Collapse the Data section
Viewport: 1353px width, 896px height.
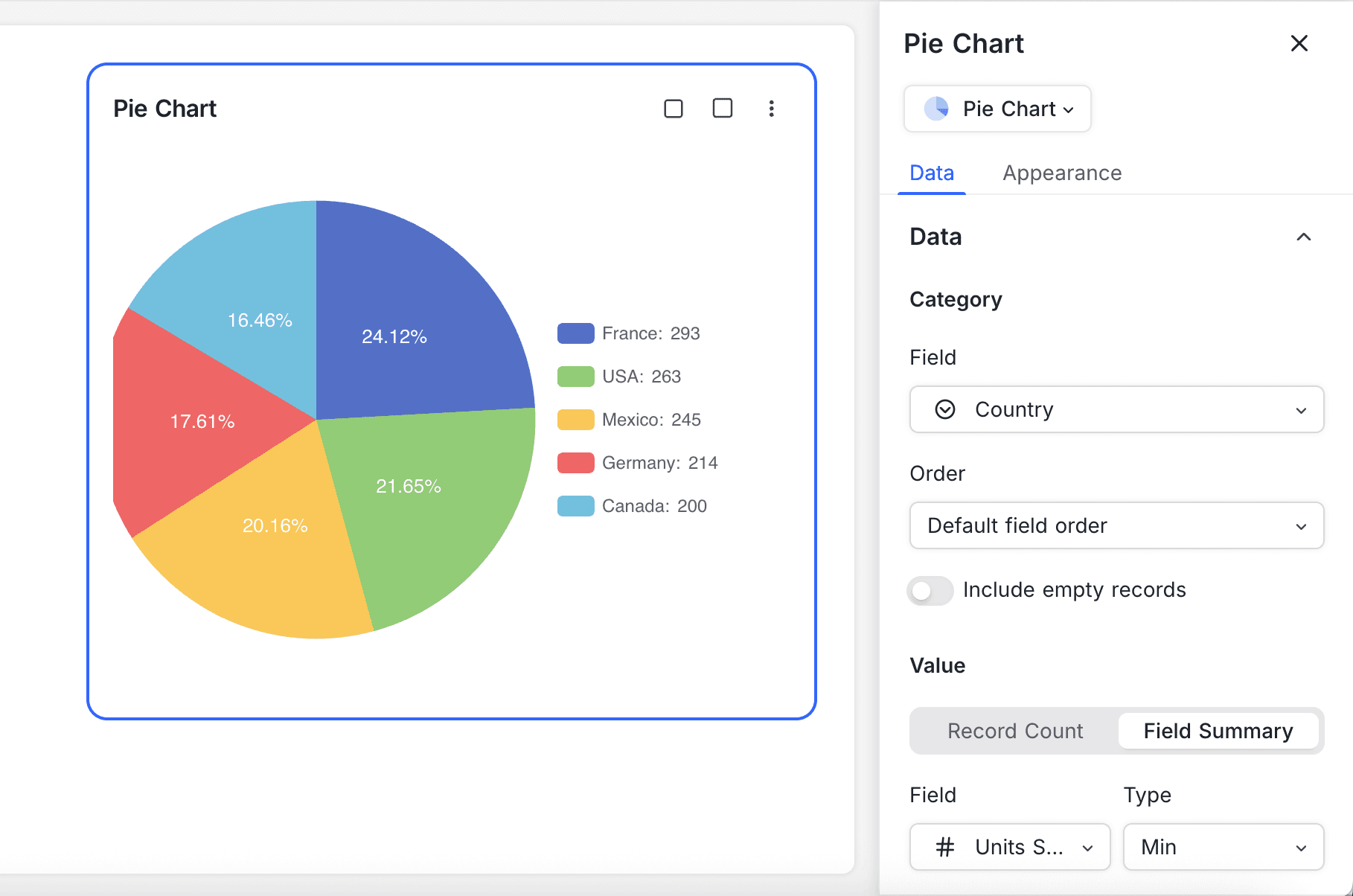1304,237
